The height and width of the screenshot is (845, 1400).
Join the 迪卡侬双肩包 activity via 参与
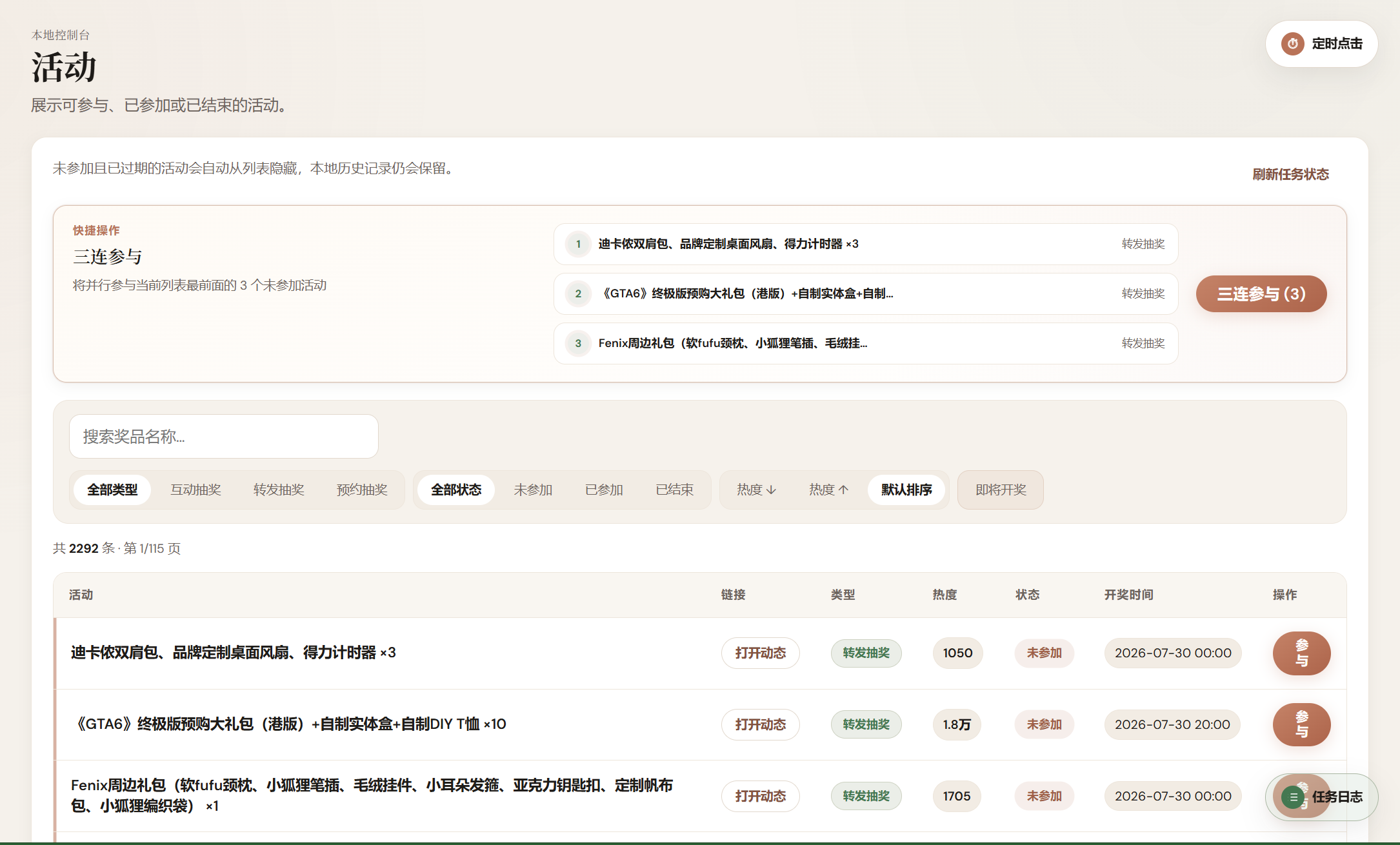(1302, 653)
